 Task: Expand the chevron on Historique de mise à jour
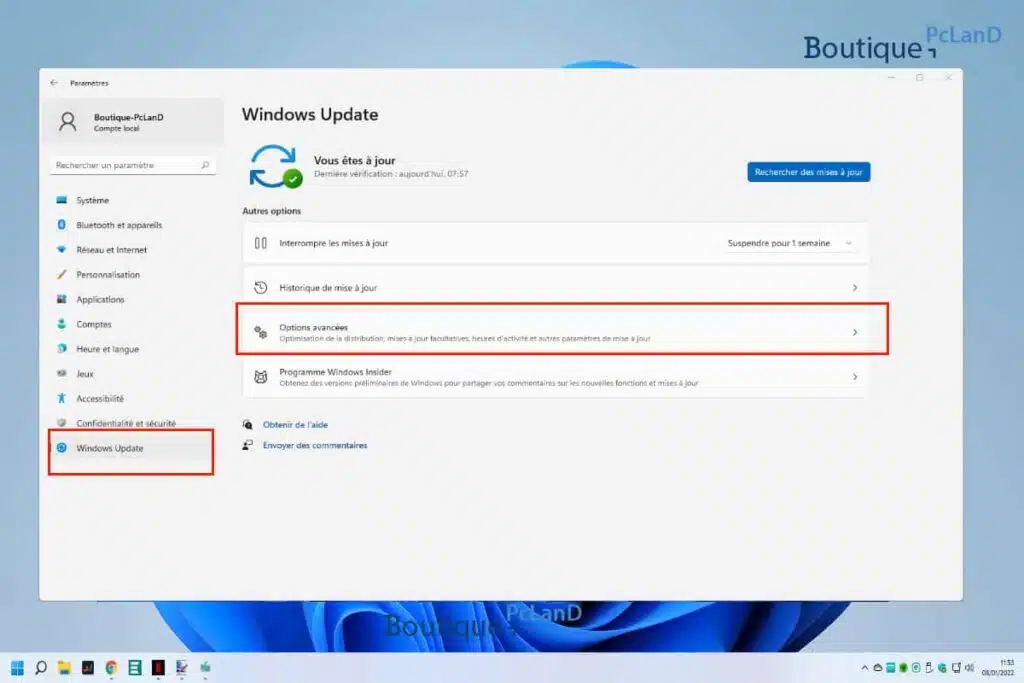click(x=854, y=287)
